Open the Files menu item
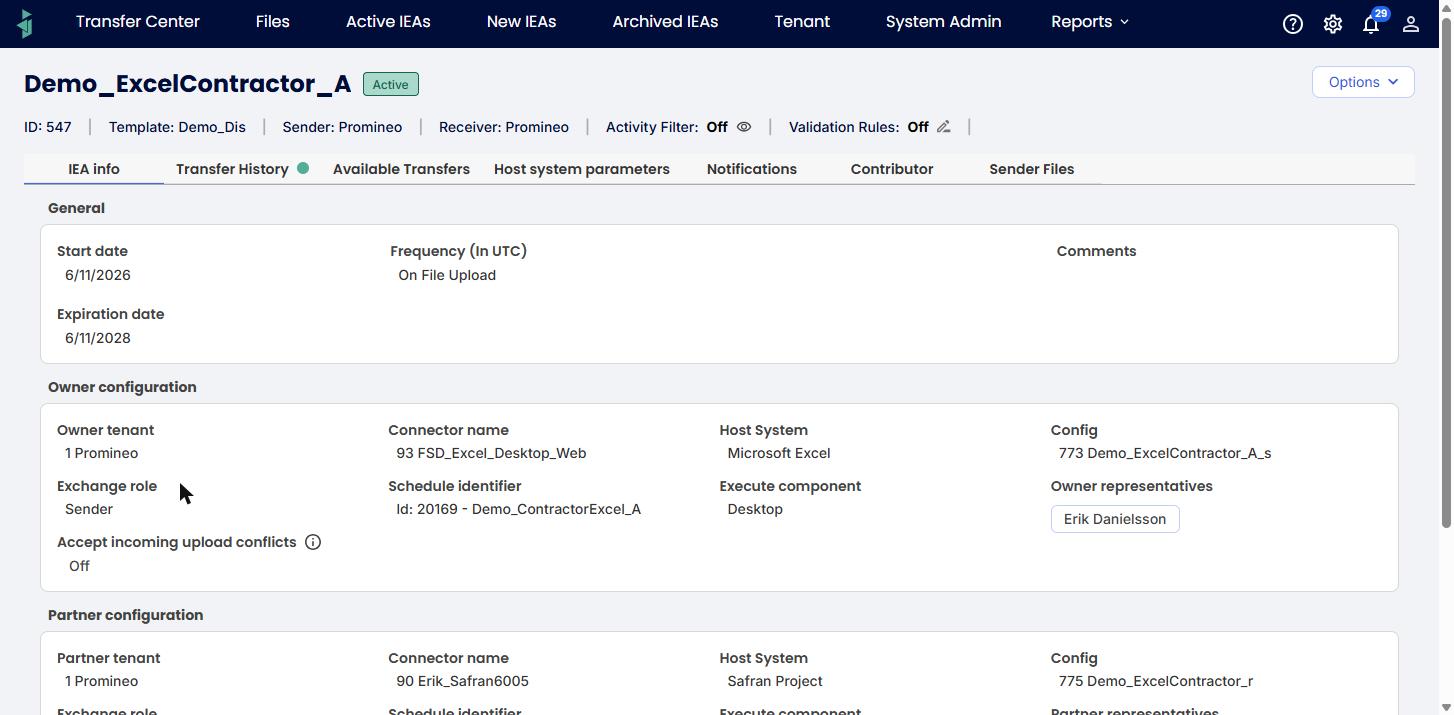 [272, 22]
